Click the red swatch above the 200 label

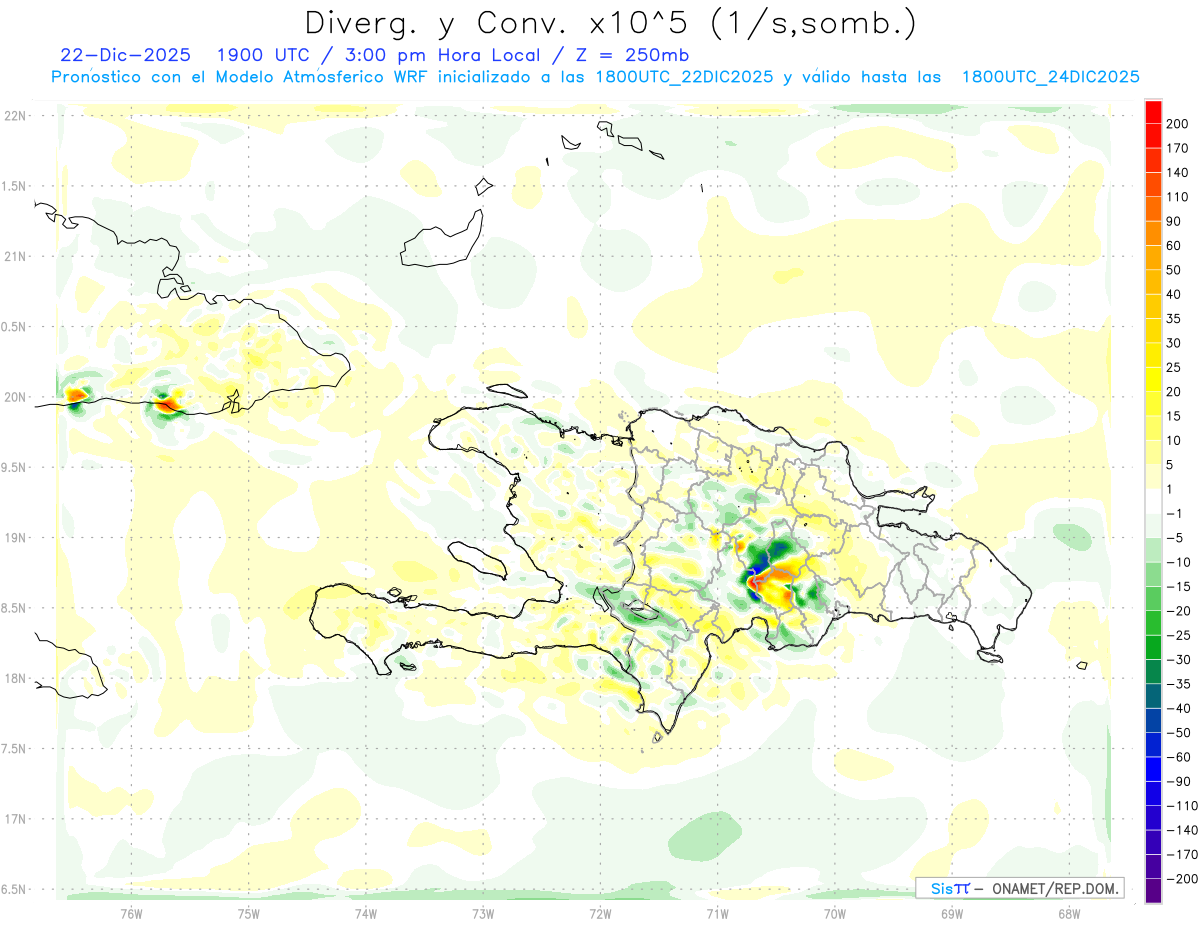pos(1153,112)
